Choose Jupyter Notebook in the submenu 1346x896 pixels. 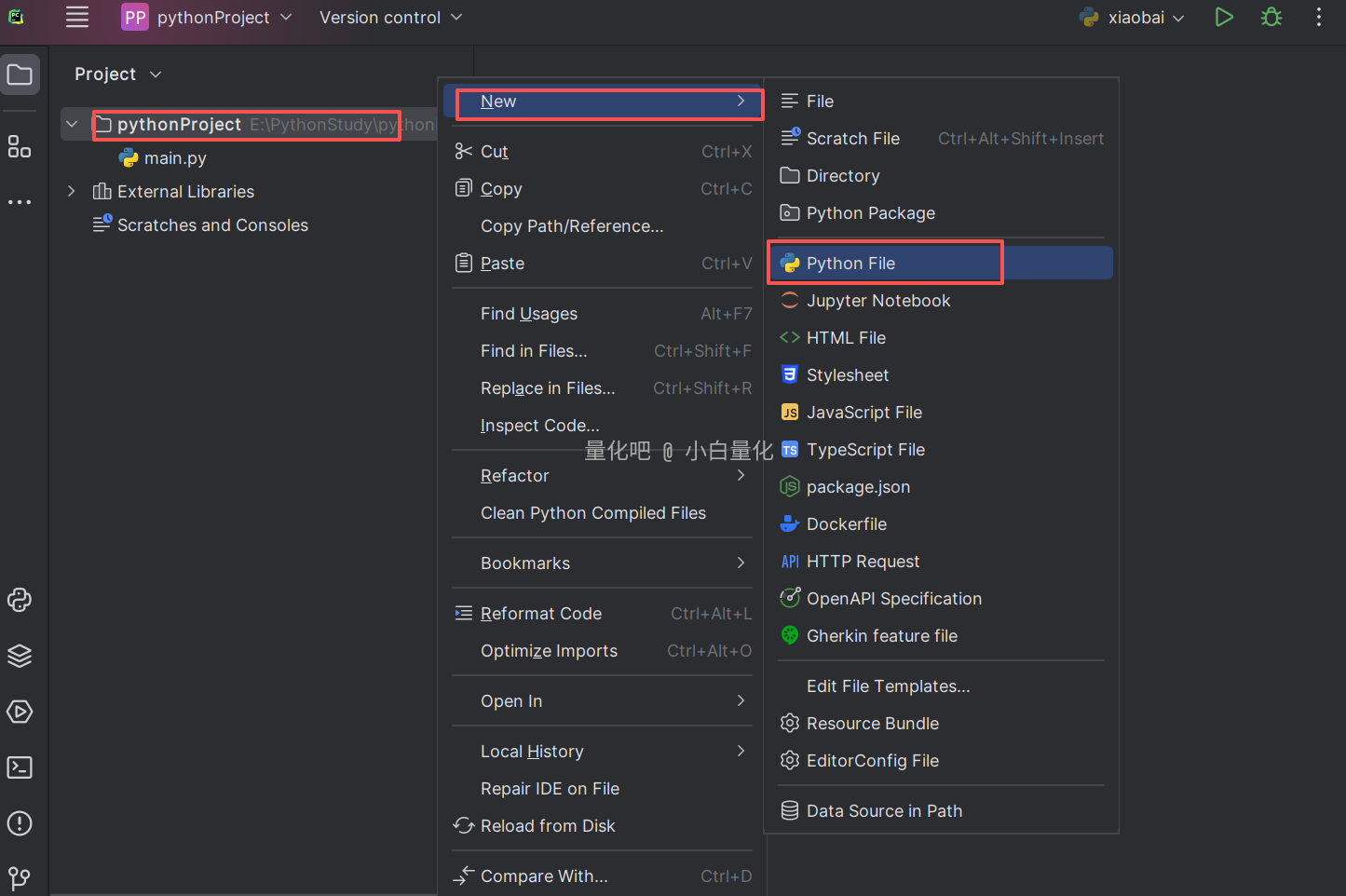(x=877, y=301)
